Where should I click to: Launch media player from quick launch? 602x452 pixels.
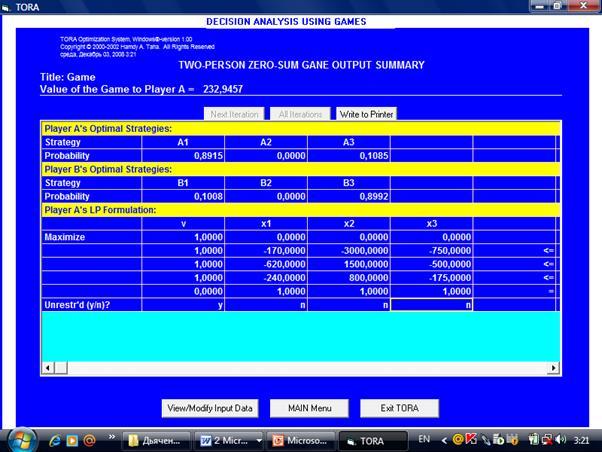click(x=72, y=440)
